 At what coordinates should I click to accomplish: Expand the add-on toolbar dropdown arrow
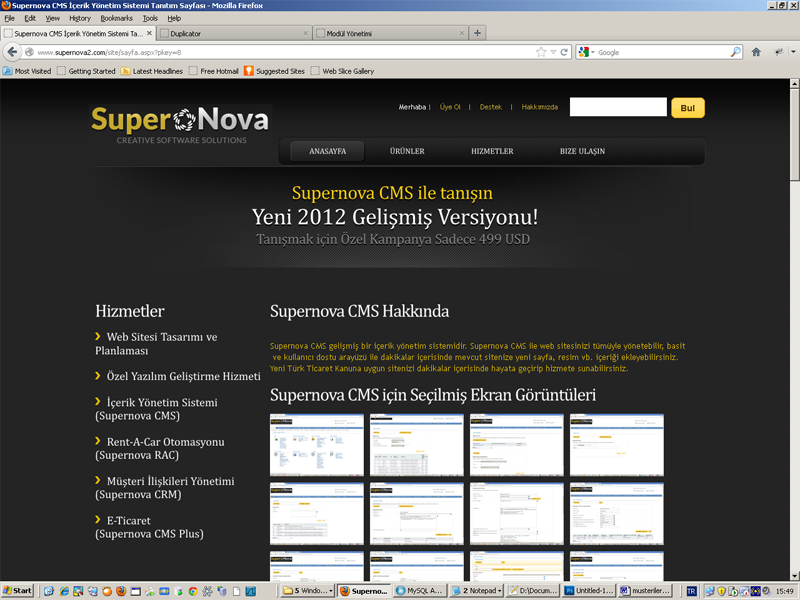pos(793,52)
